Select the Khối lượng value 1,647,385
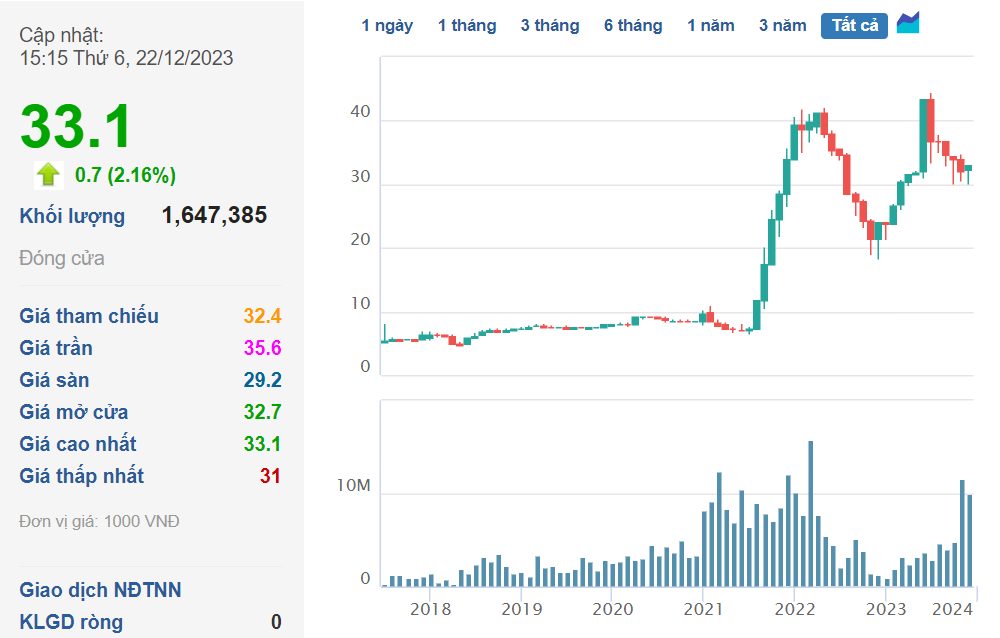The width and height of the screenshot is (1000, 638). point(214,216)
